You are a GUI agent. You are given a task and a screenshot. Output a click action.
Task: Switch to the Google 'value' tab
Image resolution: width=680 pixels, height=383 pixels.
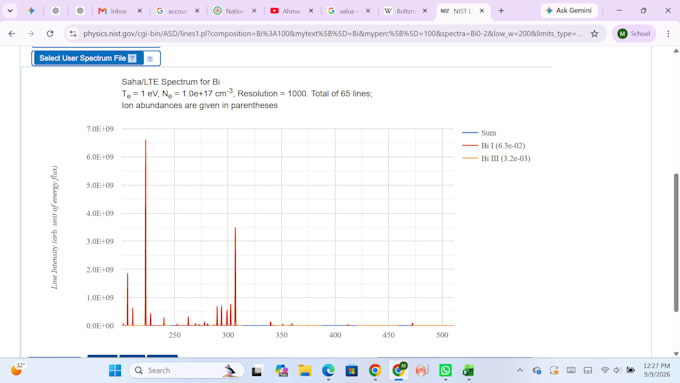click(343, 11)
